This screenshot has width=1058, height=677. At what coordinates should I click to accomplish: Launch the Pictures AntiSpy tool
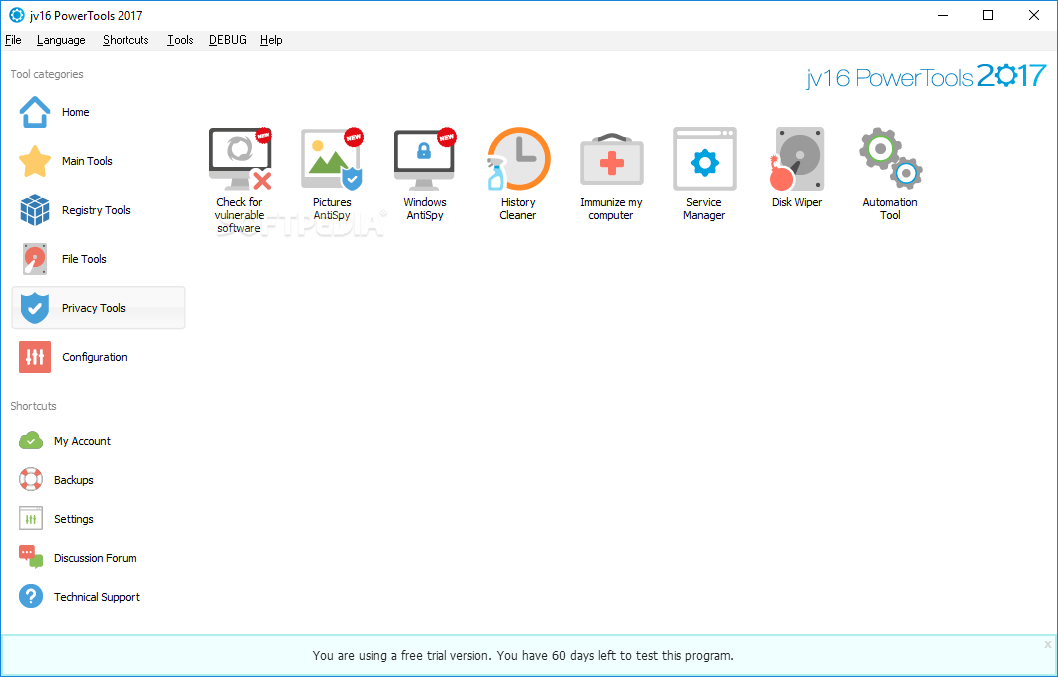pyautogui.click(x=332, y=174)
